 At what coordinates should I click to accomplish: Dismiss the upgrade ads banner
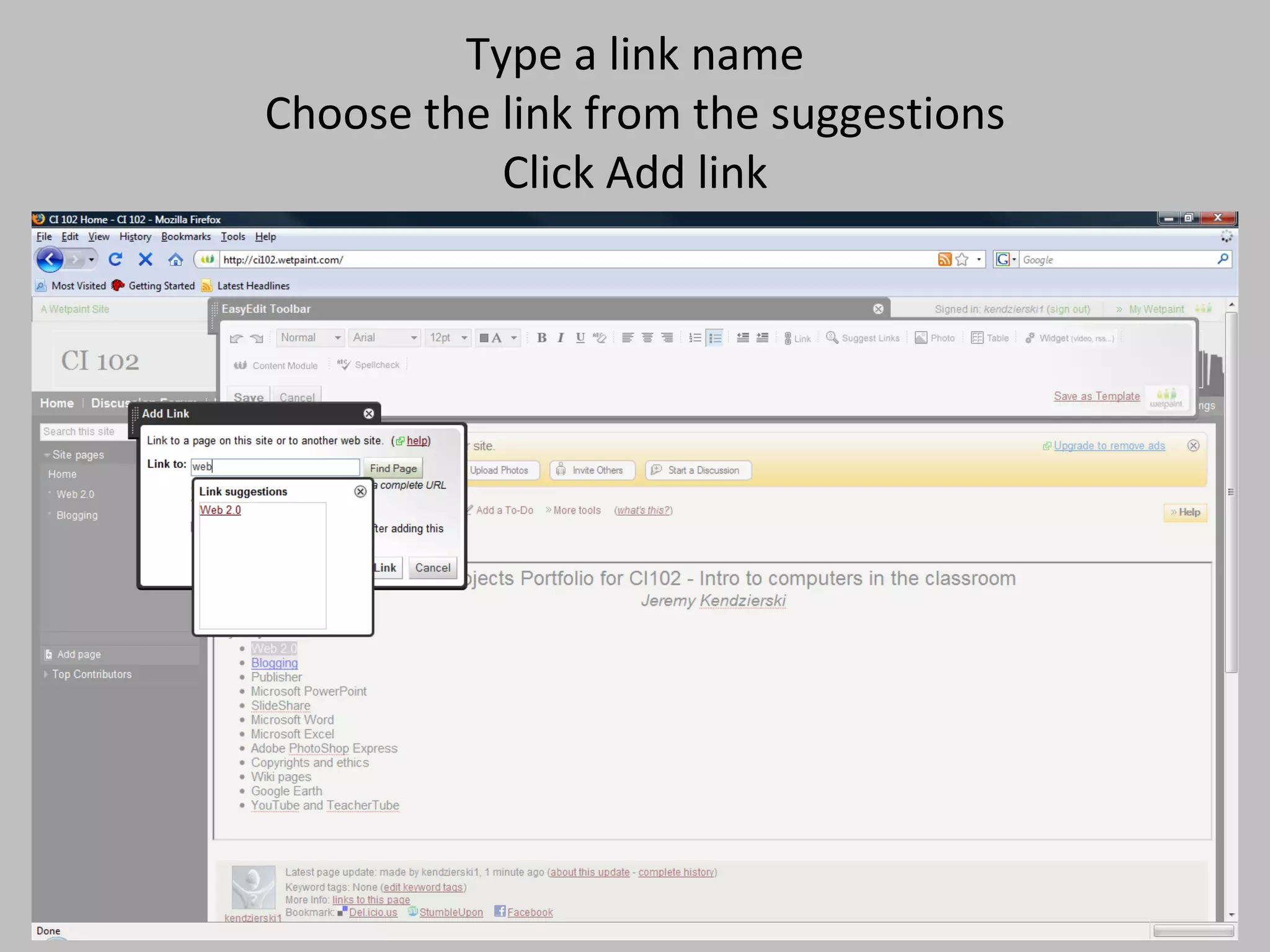(1193, 446)
